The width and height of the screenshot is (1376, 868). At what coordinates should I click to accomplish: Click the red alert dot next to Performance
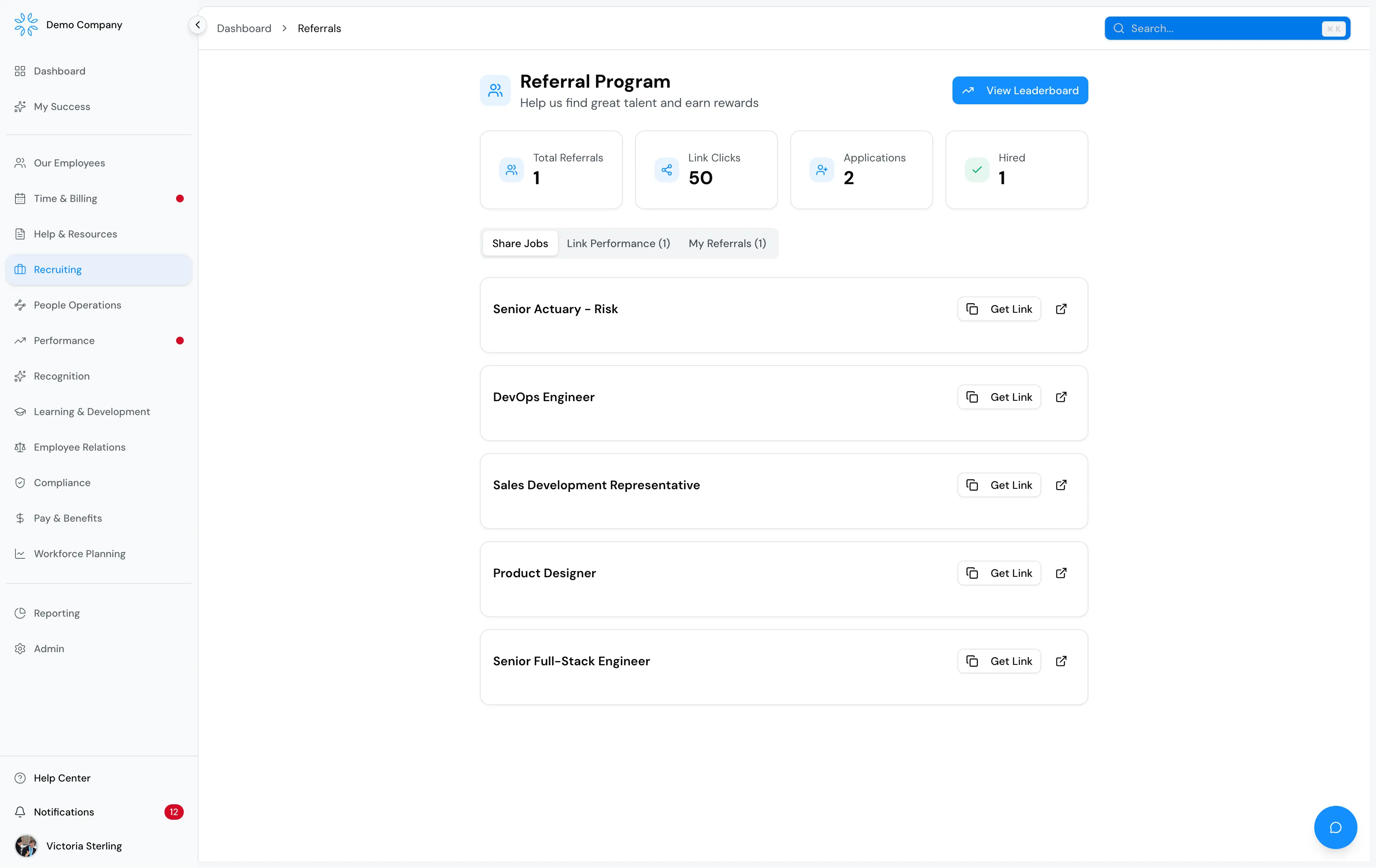pos(180,341)
